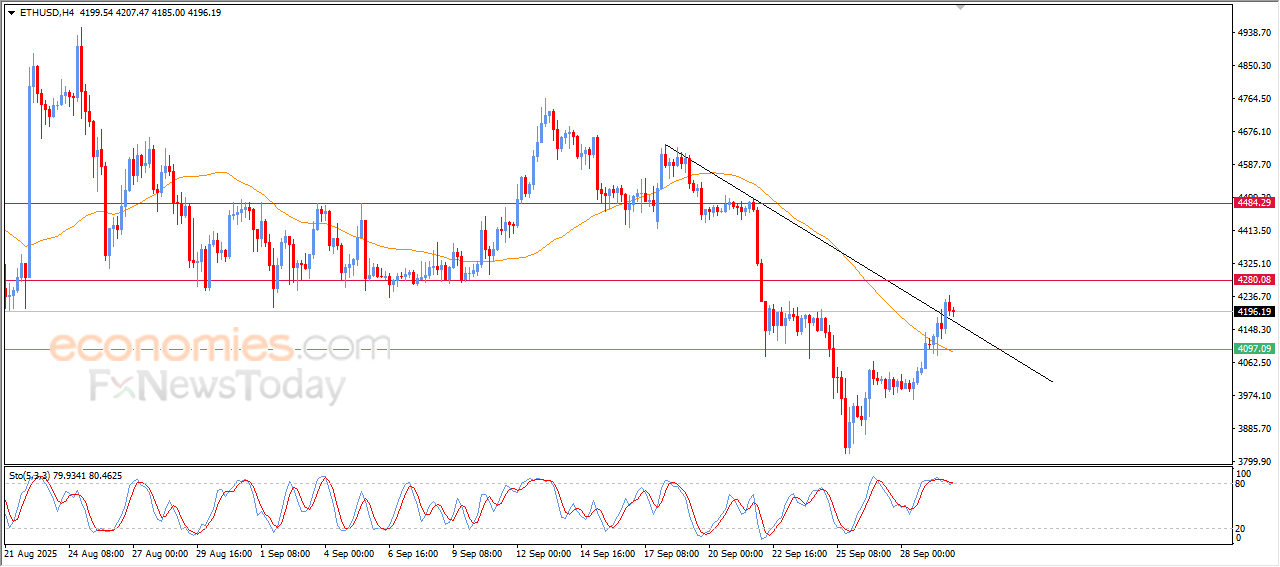Image resolution: width=1280 pixels, height=567 pixels.
Task: Click the ETHUSD,H4 symbol label
Action: point(46,13)
